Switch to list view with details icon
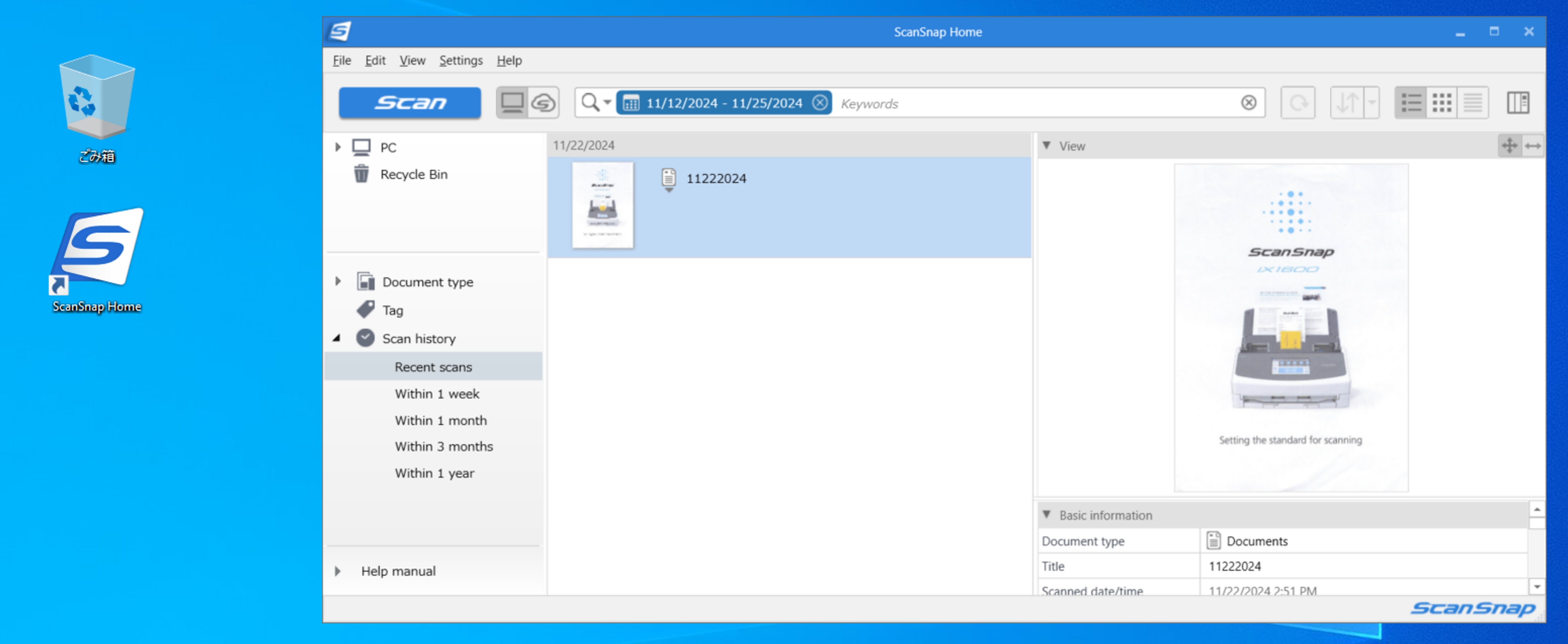The width and height of the screenshot is (1568, 644). [x=1411, y=102]
